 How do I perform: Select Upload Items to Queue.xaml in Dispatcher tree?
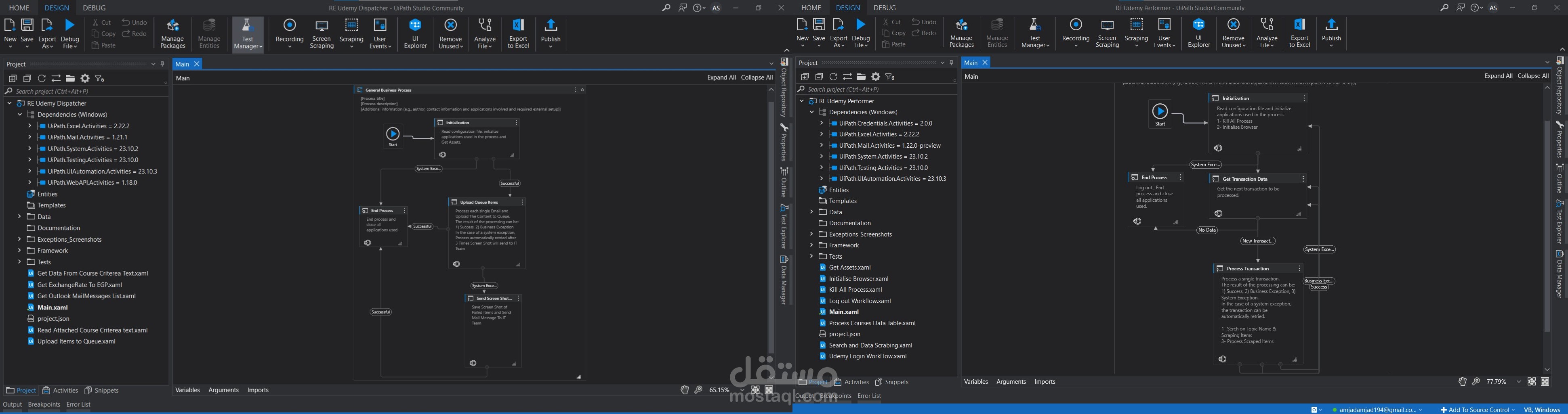(x=76, y=342)
